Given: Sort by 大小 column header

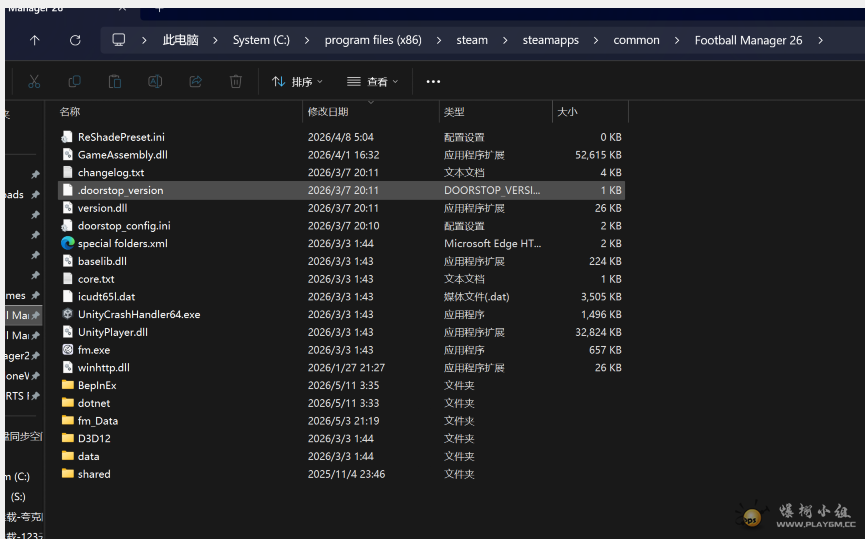Looking at the screenshot, I should click(x=567, y=112).
